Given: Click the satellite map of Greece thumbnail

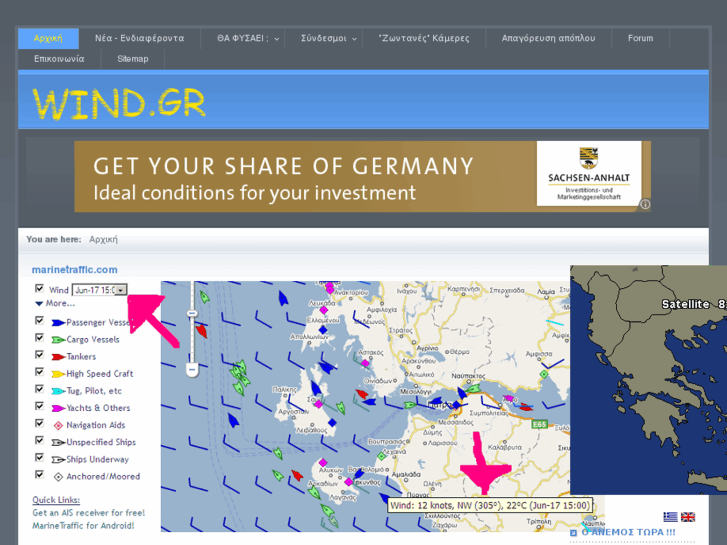Looking at the screenshot, I should [x=648, y=379].
